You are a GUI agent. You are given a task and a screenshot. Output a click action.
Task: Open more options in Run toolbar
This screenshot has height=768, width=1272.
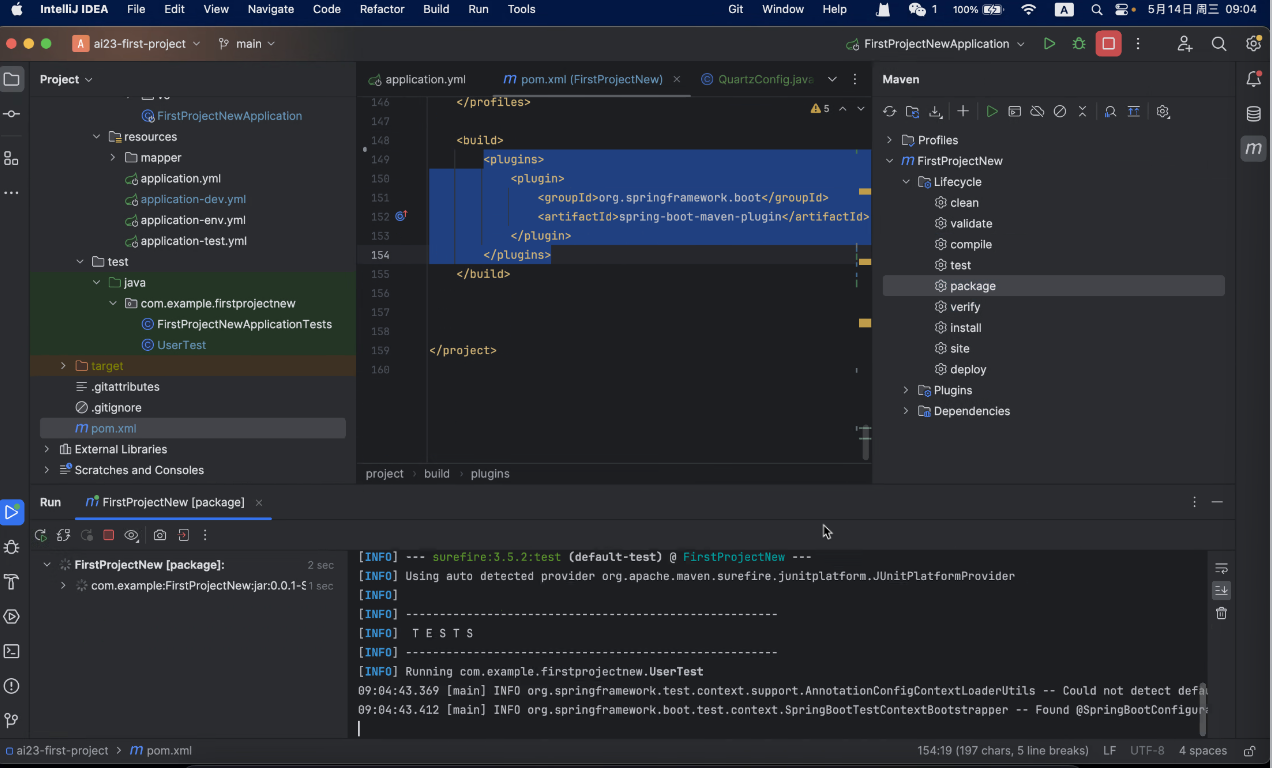tap(205, 536)
